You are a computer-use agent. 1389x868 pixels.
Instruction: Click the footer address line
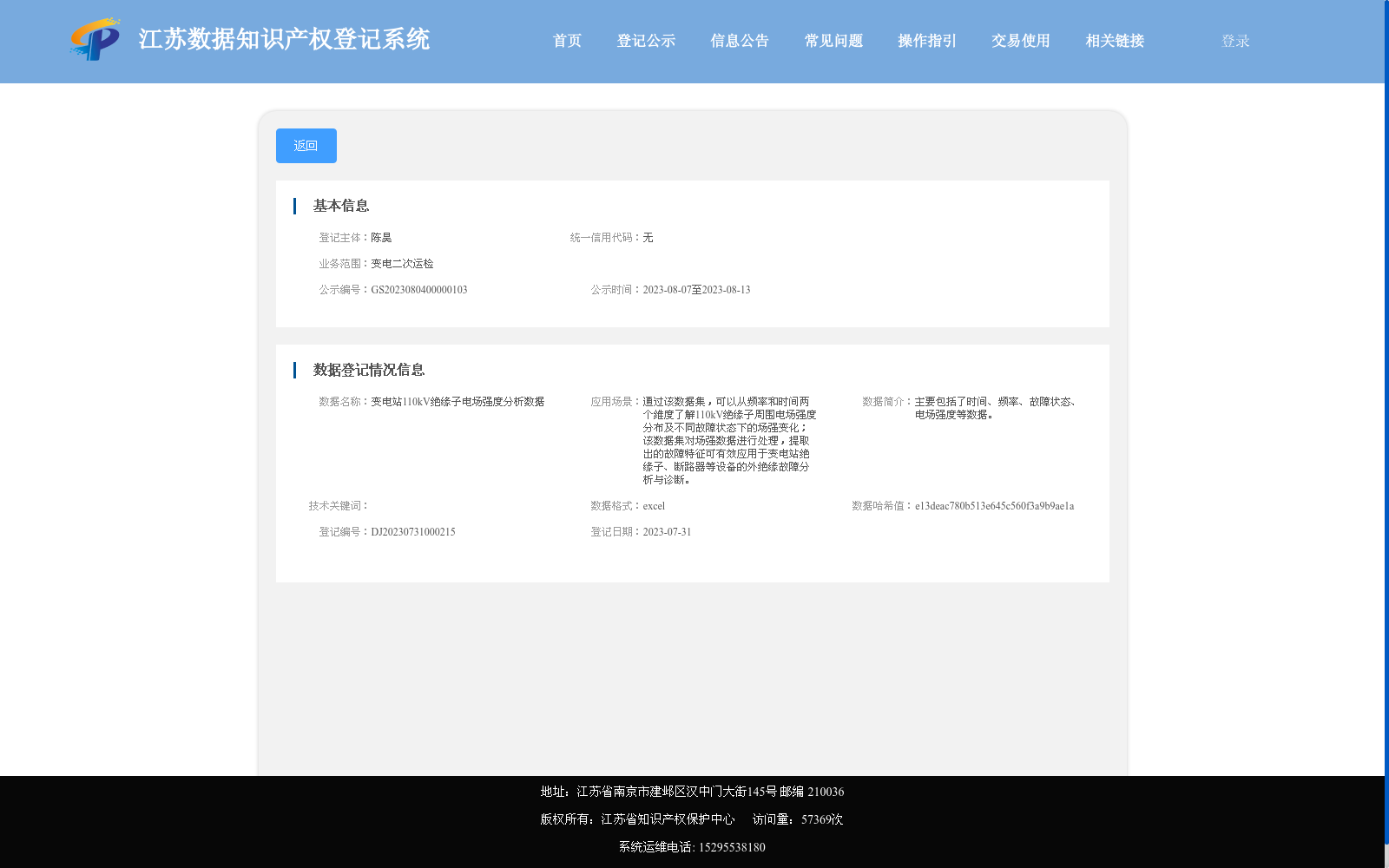692,792
